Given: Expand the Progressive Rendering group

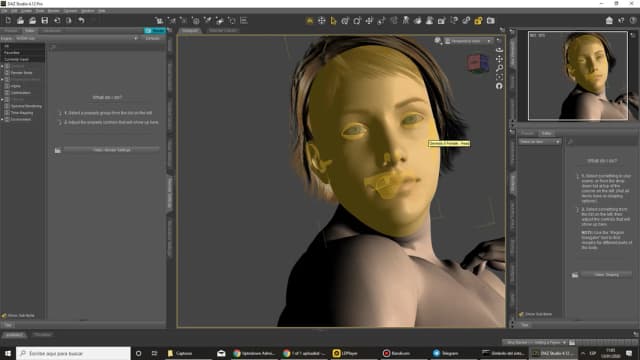Looking at the screenshot, I should tap(2, 80).
